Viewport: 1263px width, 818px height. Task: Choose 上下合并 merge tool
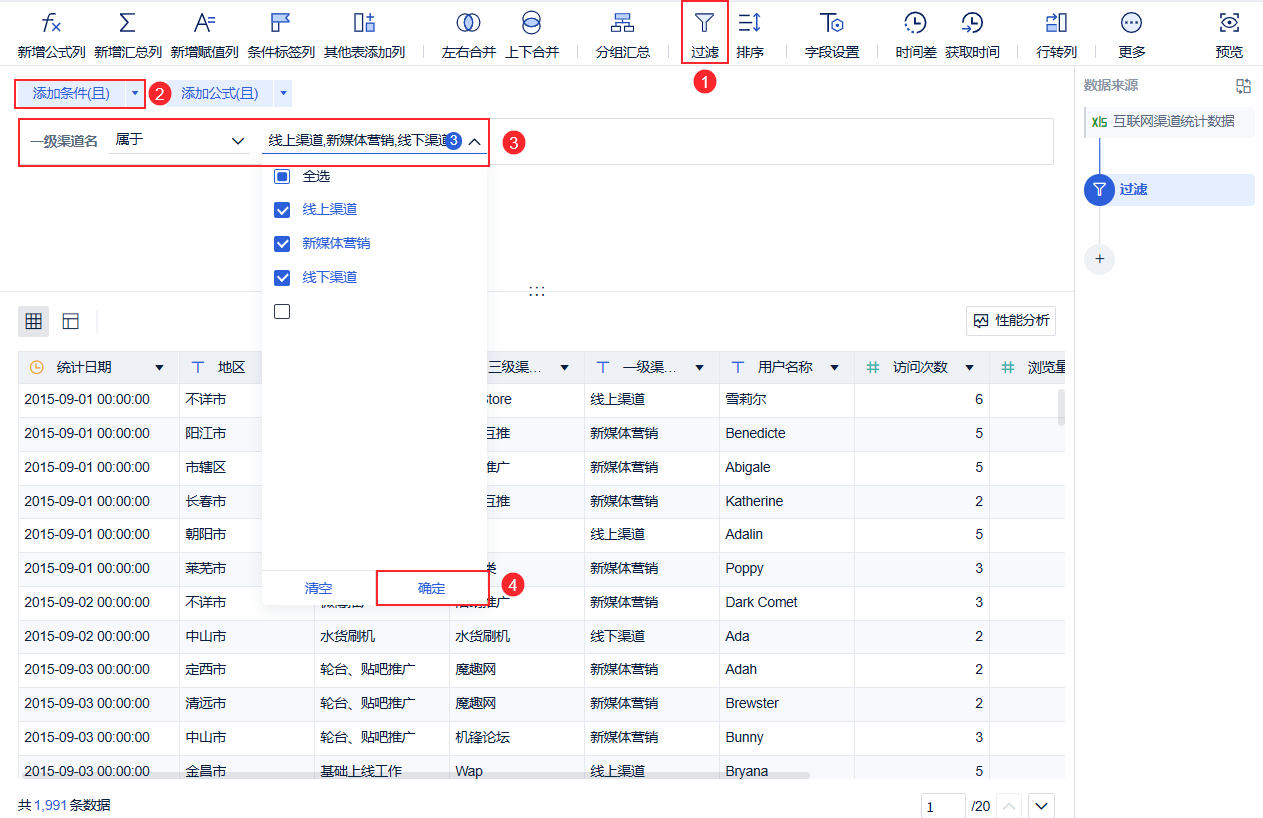(532, 36)
